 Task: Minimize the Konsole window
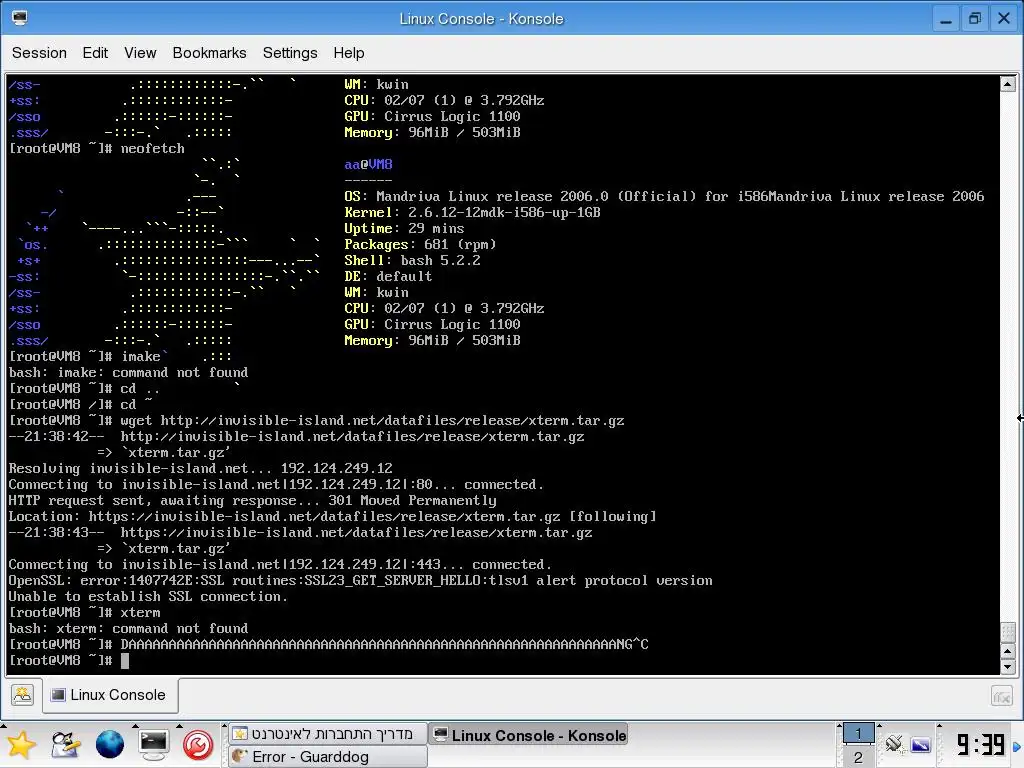coord(946,18)
